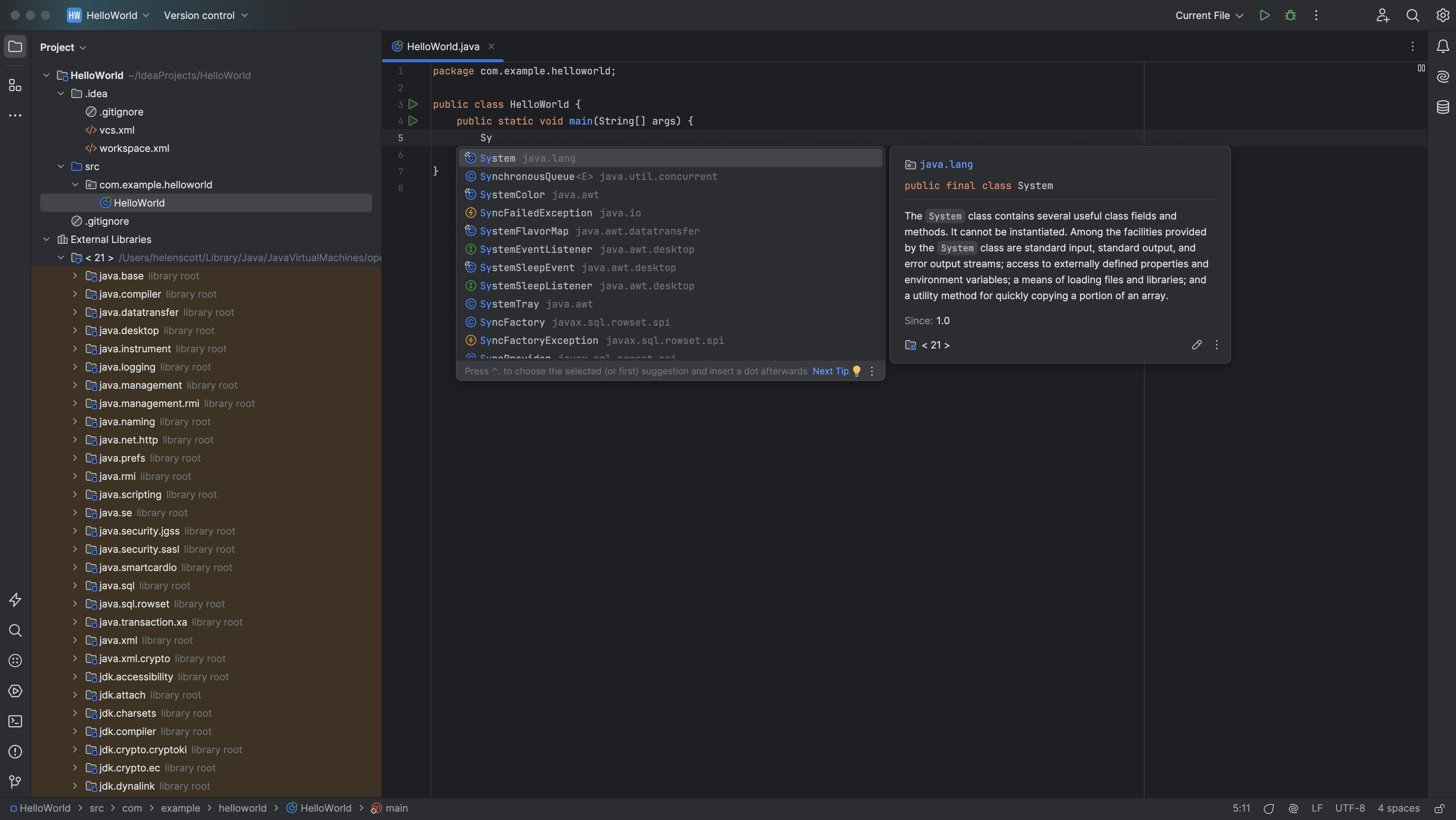Run the application with the green play button
The image size is (1456, 820).
[1265, 15]
